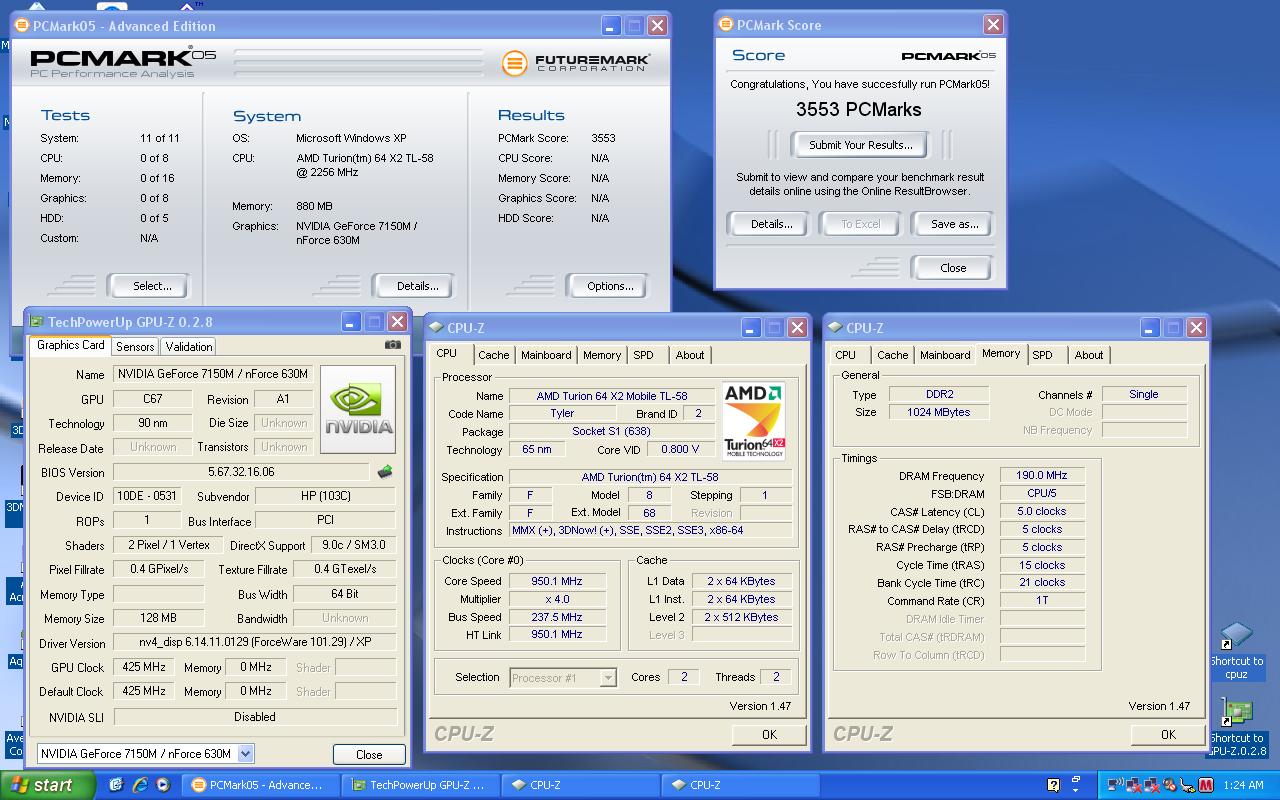Click the GPU-Z title bar icon
Screen dimensions: 1280x800
click(37, 322)
